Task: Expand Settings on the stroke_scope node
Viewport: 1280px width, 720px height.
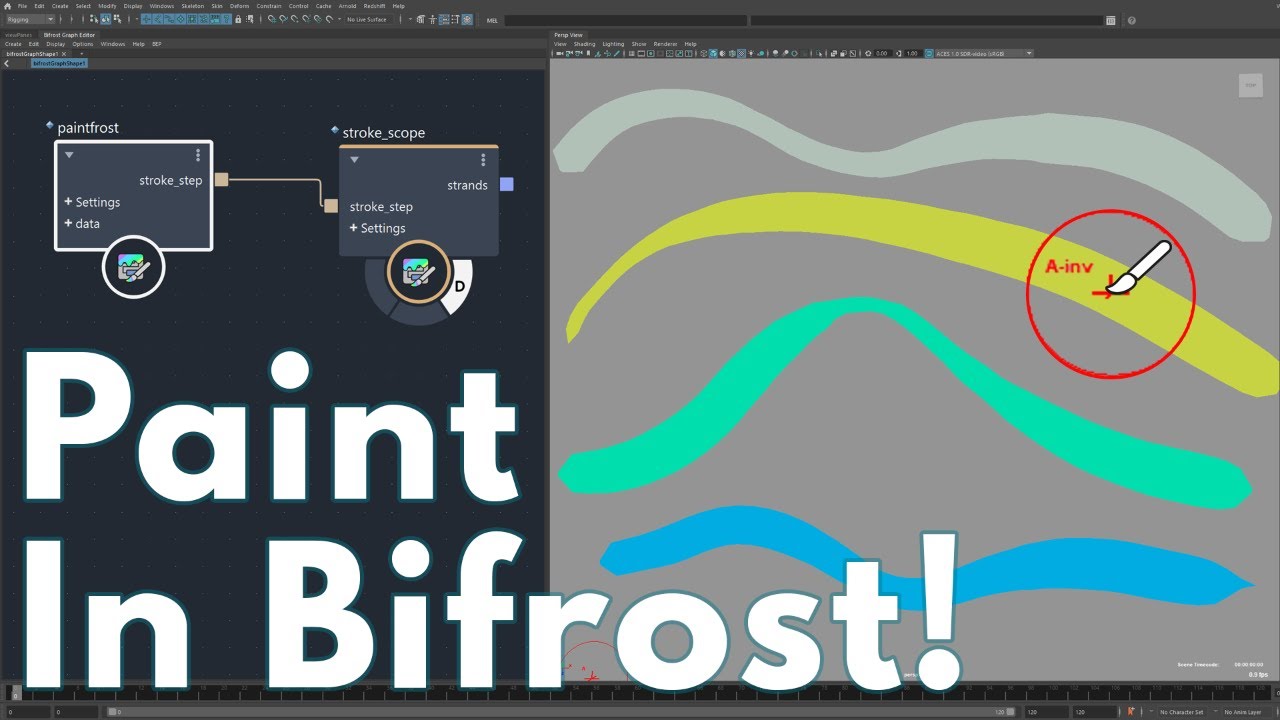Action: (377, 228)
